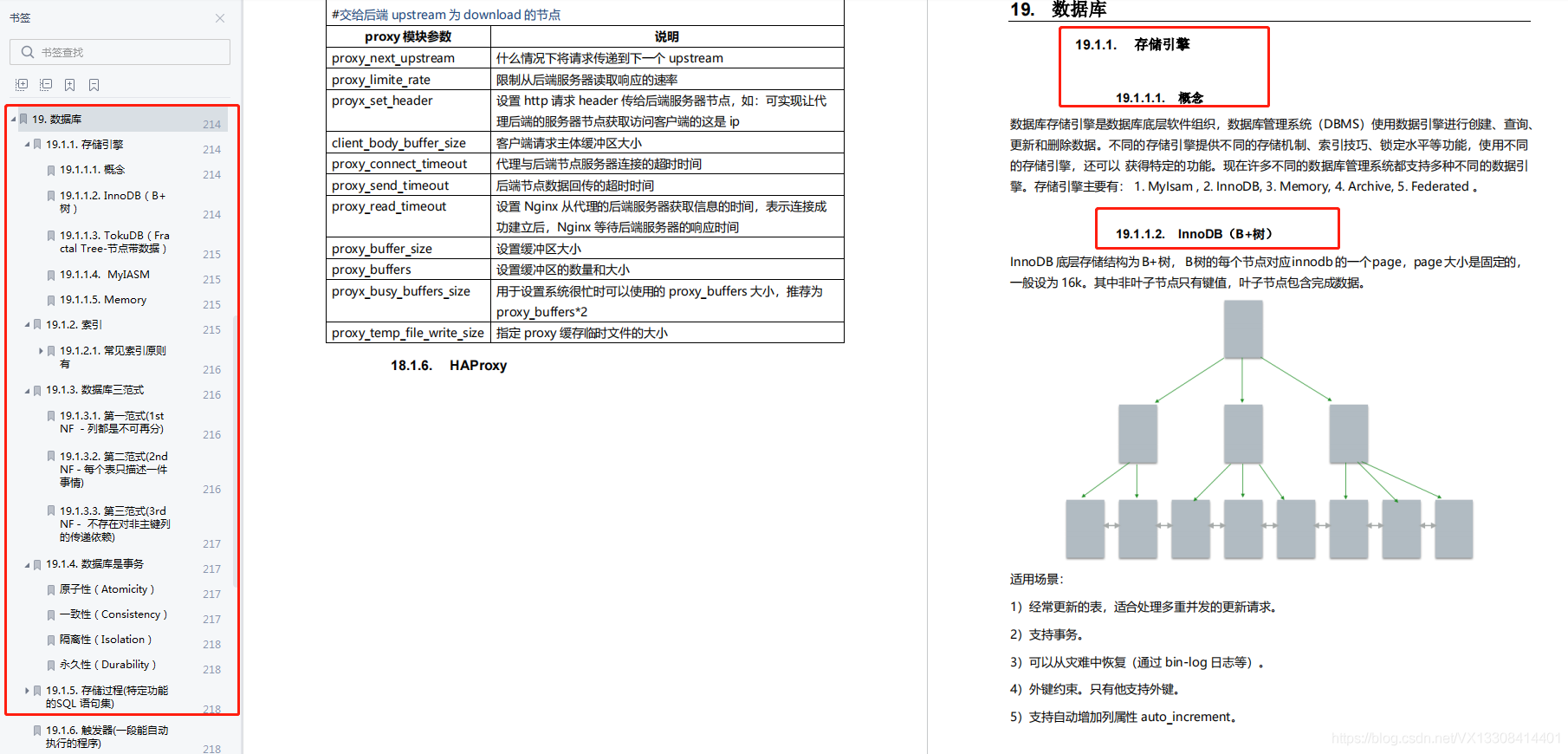Click table cell proxy_temp_file_write_size
This screenshot has width=1568, height=754.
click(x=408, y=333)
